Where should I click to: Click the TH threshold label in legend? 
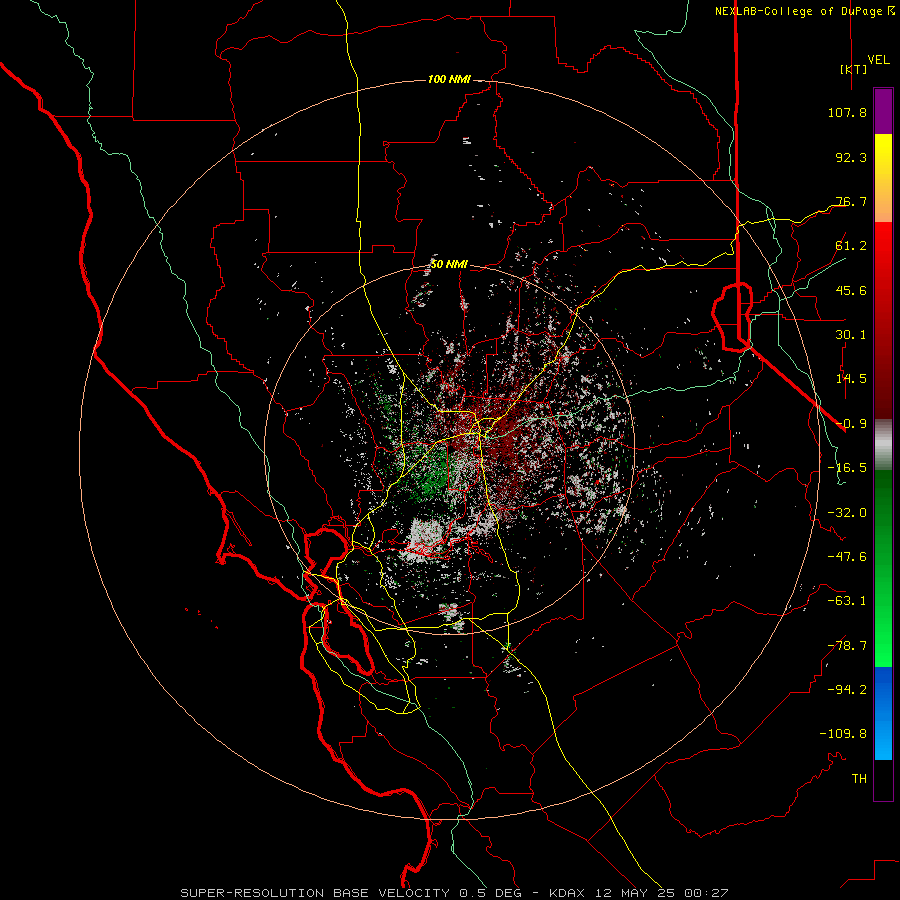coord(859,779)
